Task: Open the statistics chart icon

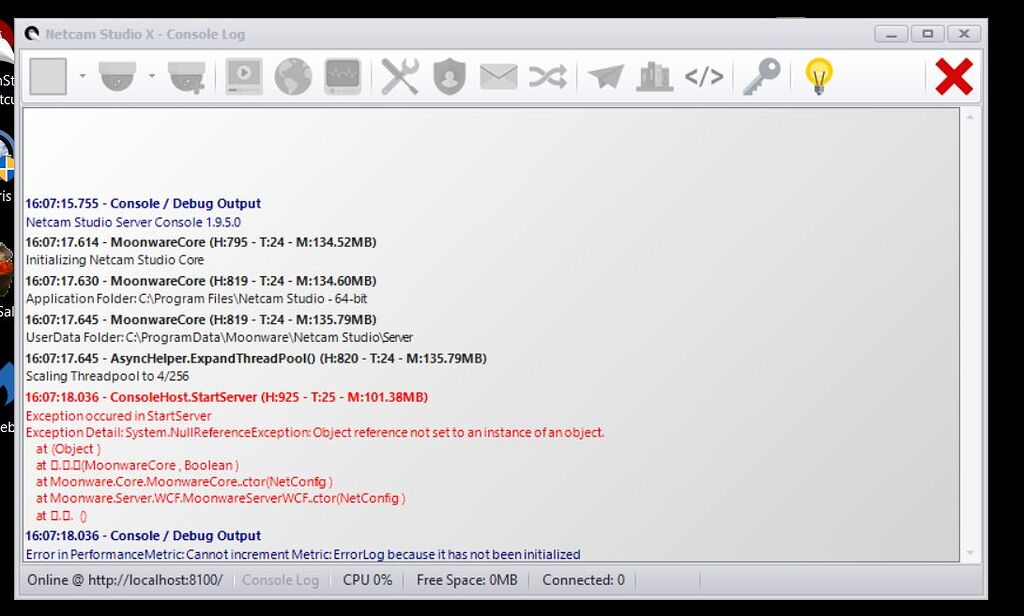Action: click(x=655, y=77)
